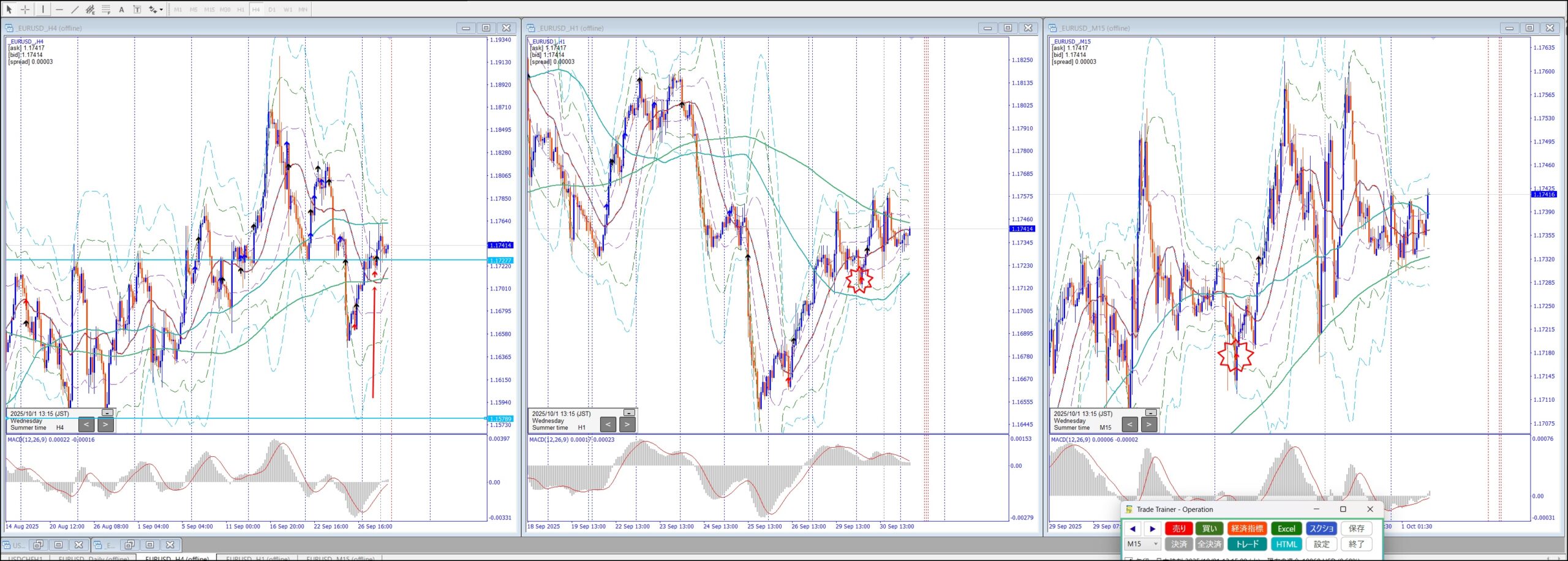The height and width of the screenshot is (561, 1568).
Task: Choose the trendline drawing tool
Action: pyautogui.click(x=75, y=9)
